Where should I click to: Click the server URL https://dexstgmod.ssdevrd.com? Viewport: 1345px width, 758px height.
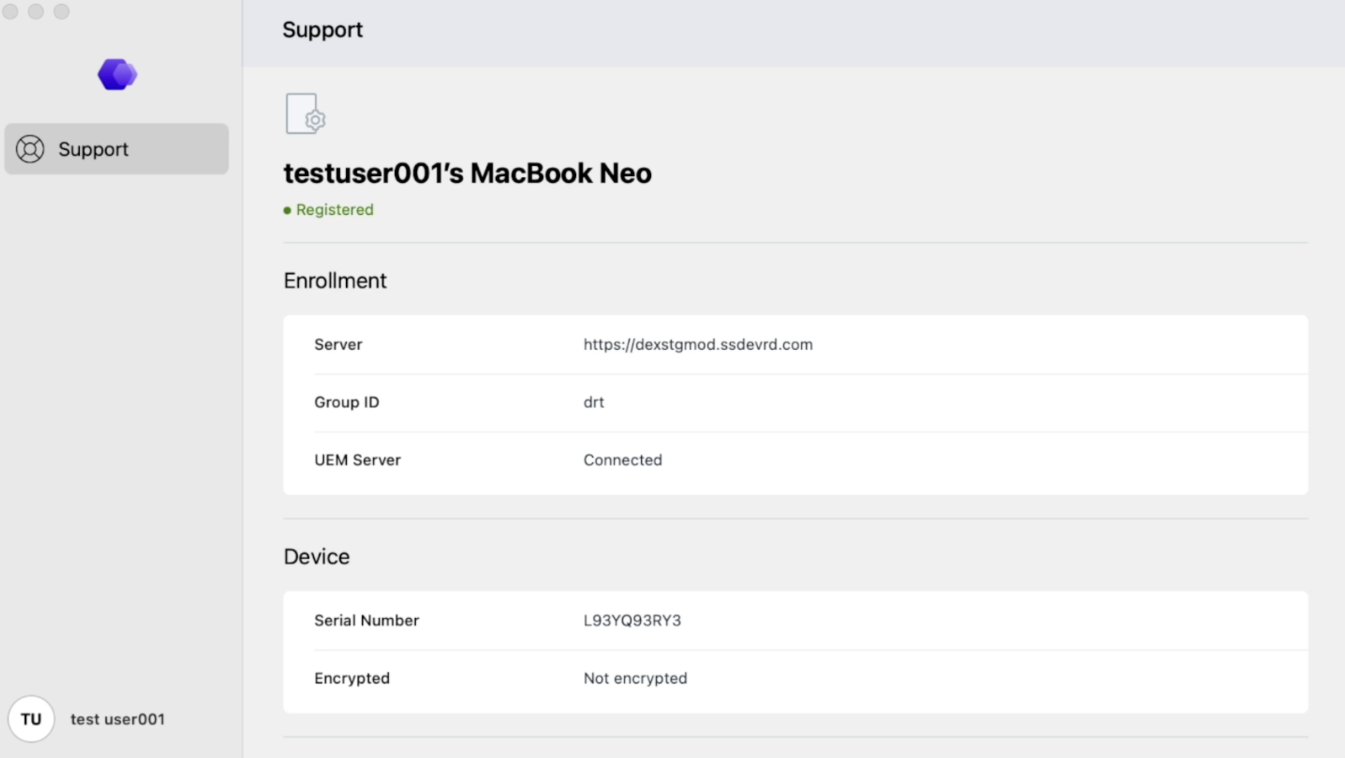(698, 345)
